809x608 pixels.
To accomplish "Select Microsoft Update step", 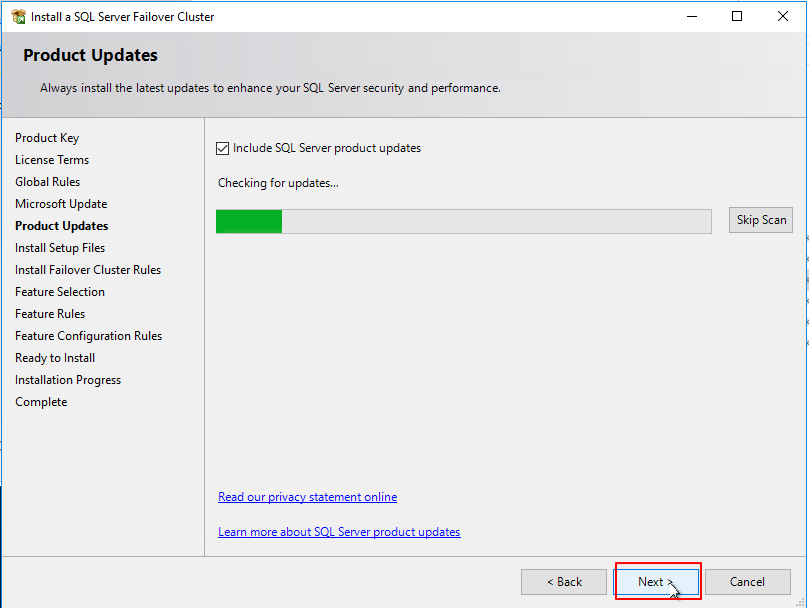I will coord(60,203).
